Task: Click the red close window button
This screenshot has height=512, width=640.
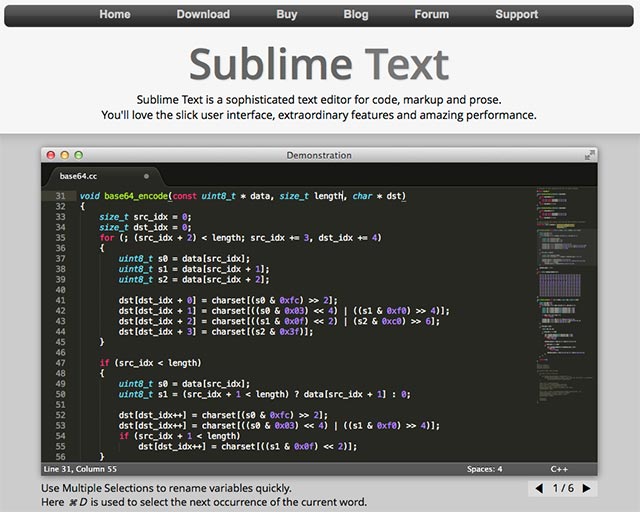Action: (51, 155)
